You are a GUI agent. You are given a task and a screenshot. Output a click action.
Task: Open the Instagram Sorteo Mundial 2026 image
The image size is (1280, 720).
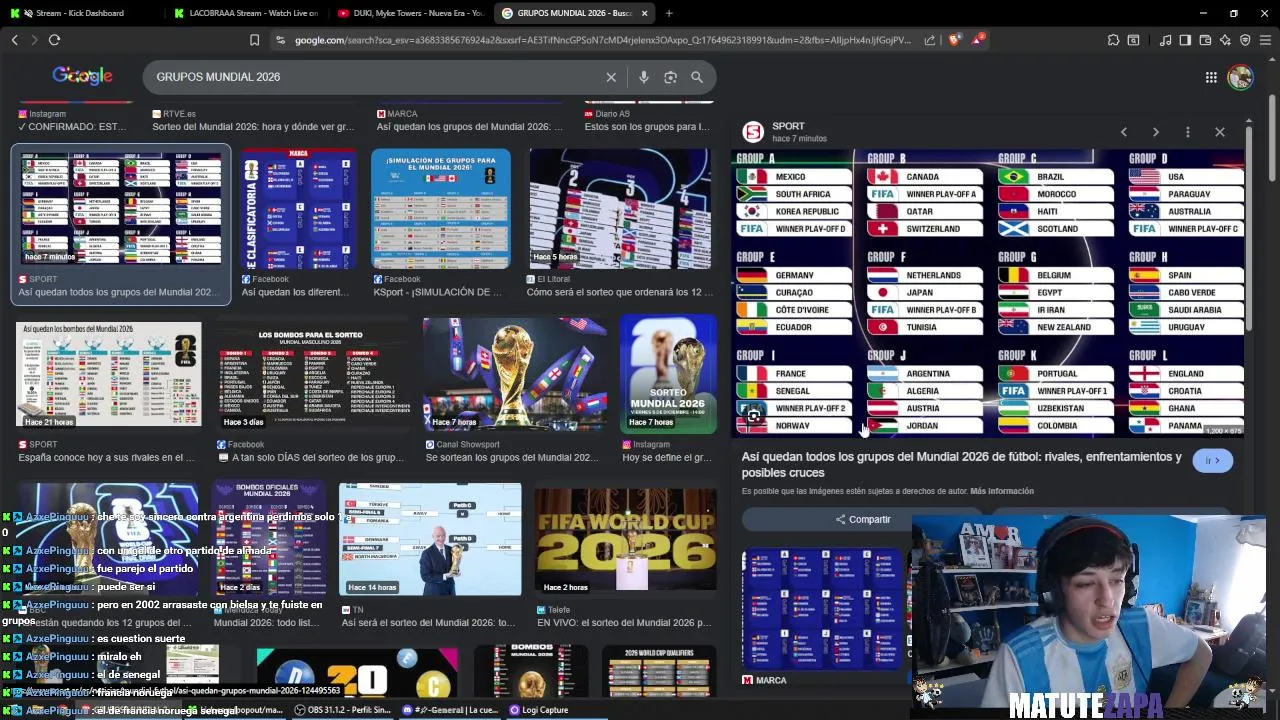point(668,374)
